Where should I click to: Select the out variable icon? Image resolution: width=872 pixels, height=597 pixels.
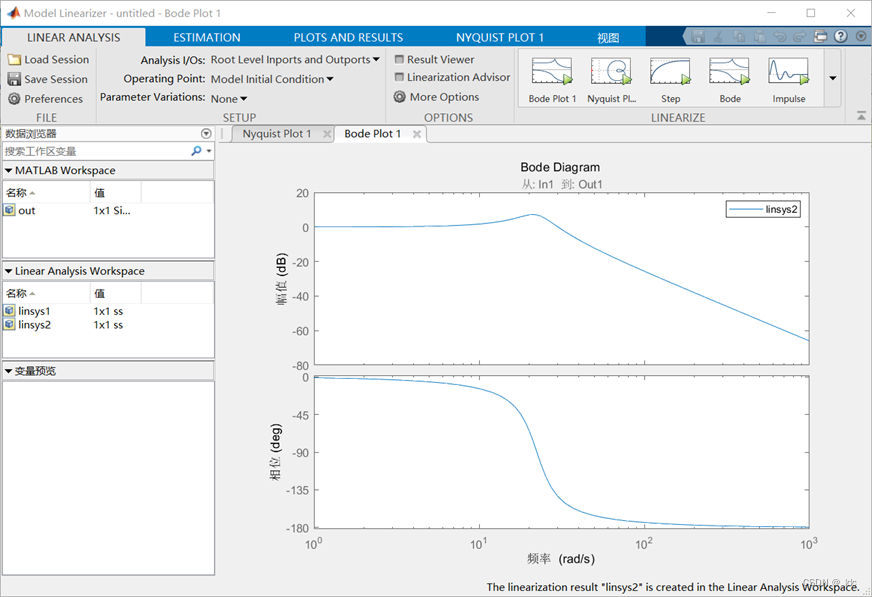pyautogui.click(x=9, y=210)
